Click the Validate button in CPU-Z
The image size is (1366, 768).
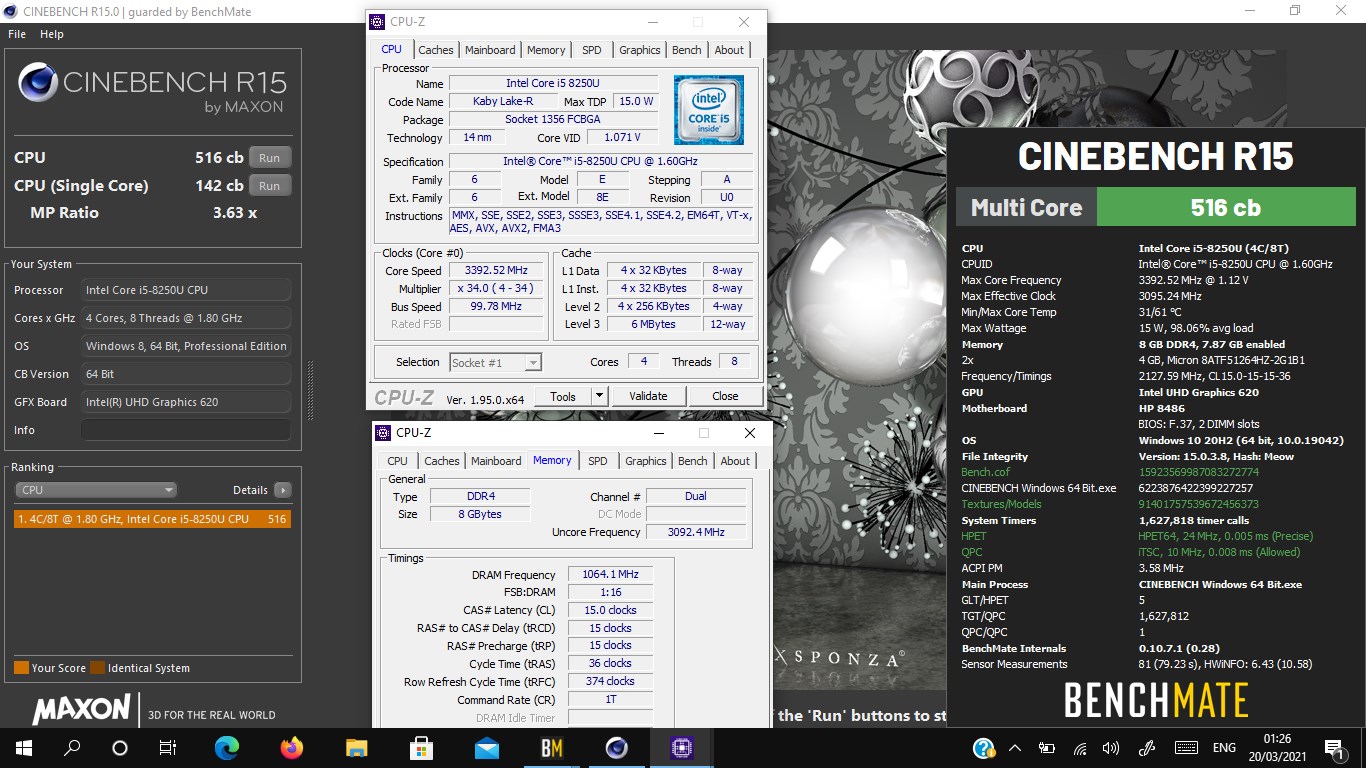tap(648, 396)
